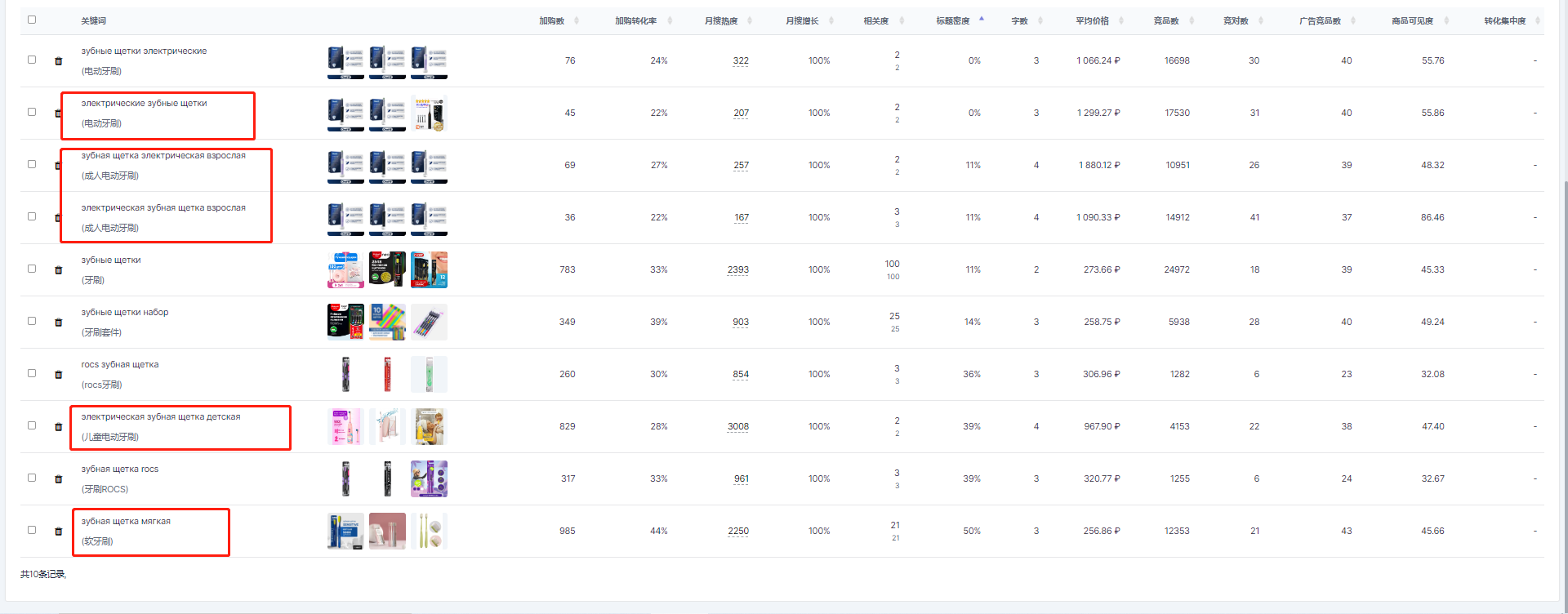Click monthly search value 854
Viewport: 1568px width, 614px height.
point(741,374)
